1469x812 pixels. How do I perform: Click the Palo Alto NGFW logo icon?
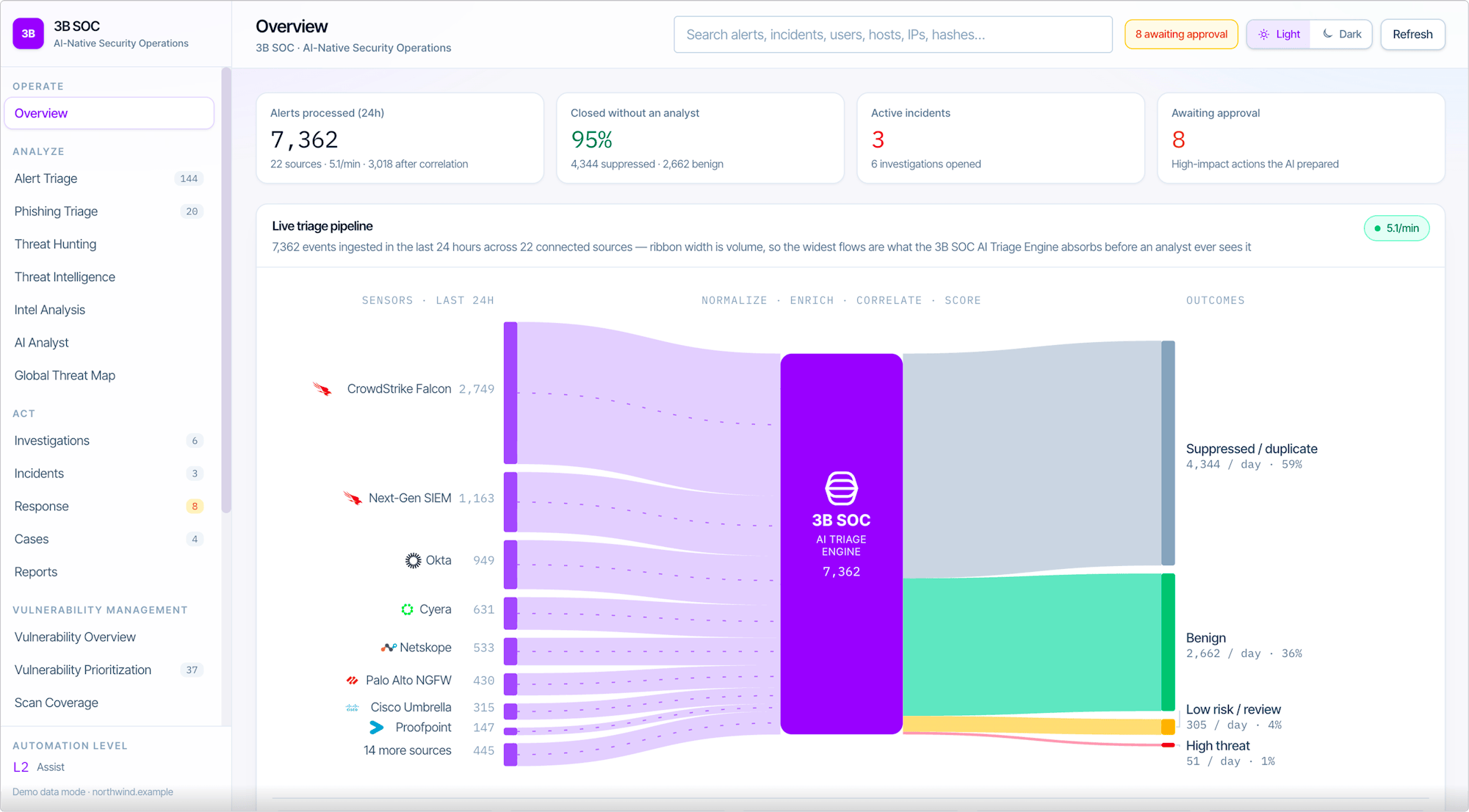[x=353, y=681]
